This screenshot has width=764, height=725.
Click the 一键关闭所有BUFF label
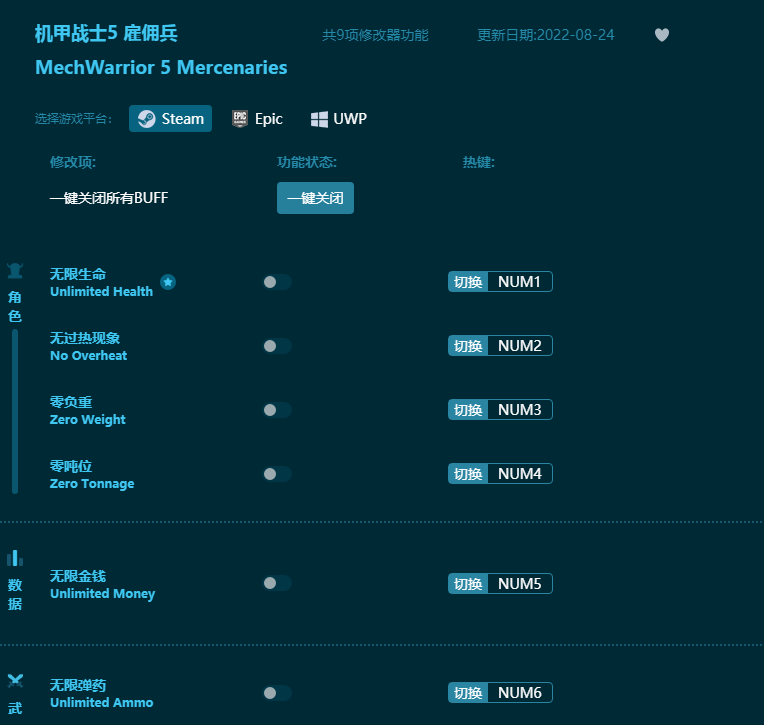tap(109, 198)
